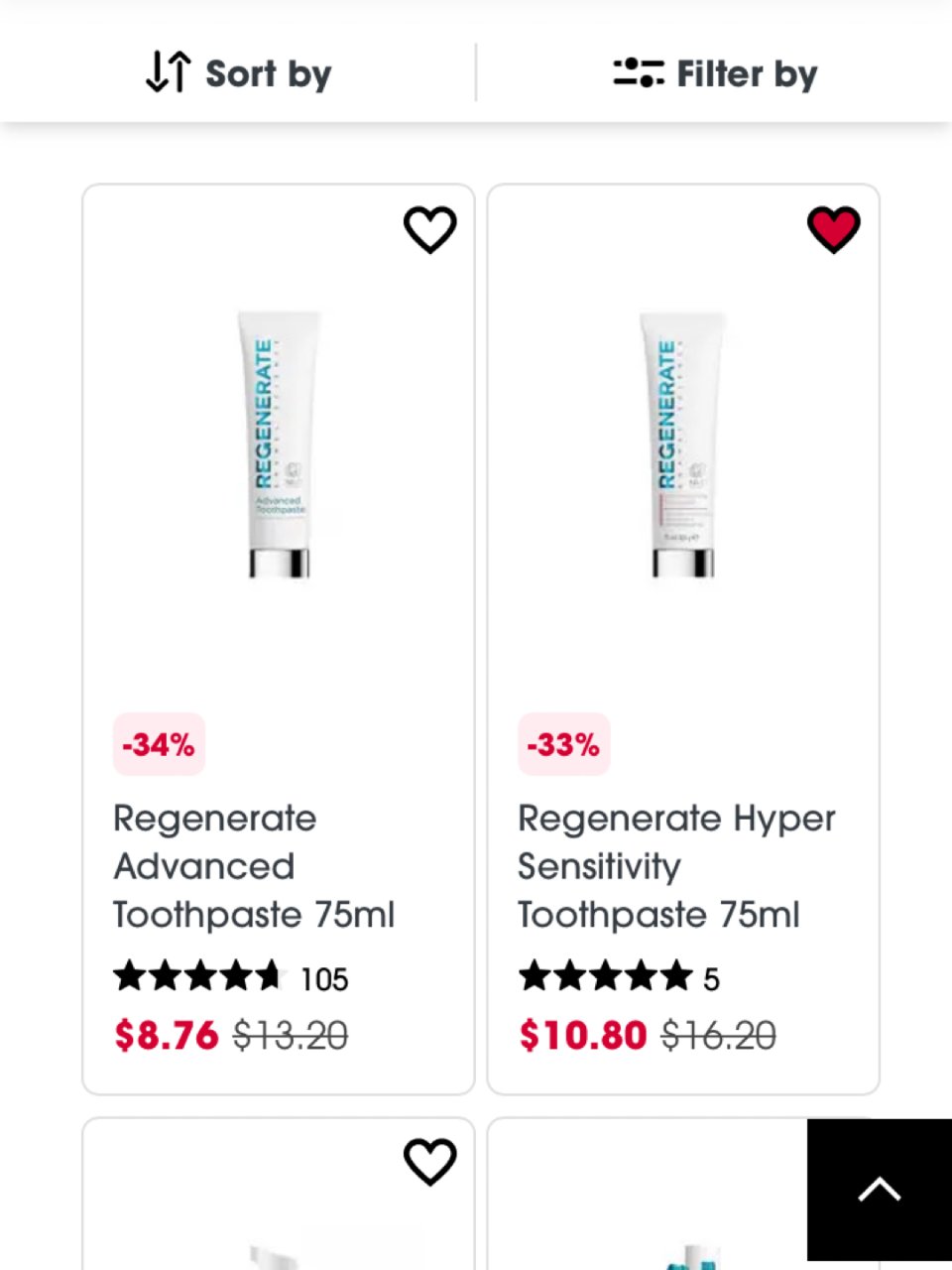Click the 5 reviews count on Hyper Sensitivity
This screenshot has width=952, height=1270.
click(711, 979)
